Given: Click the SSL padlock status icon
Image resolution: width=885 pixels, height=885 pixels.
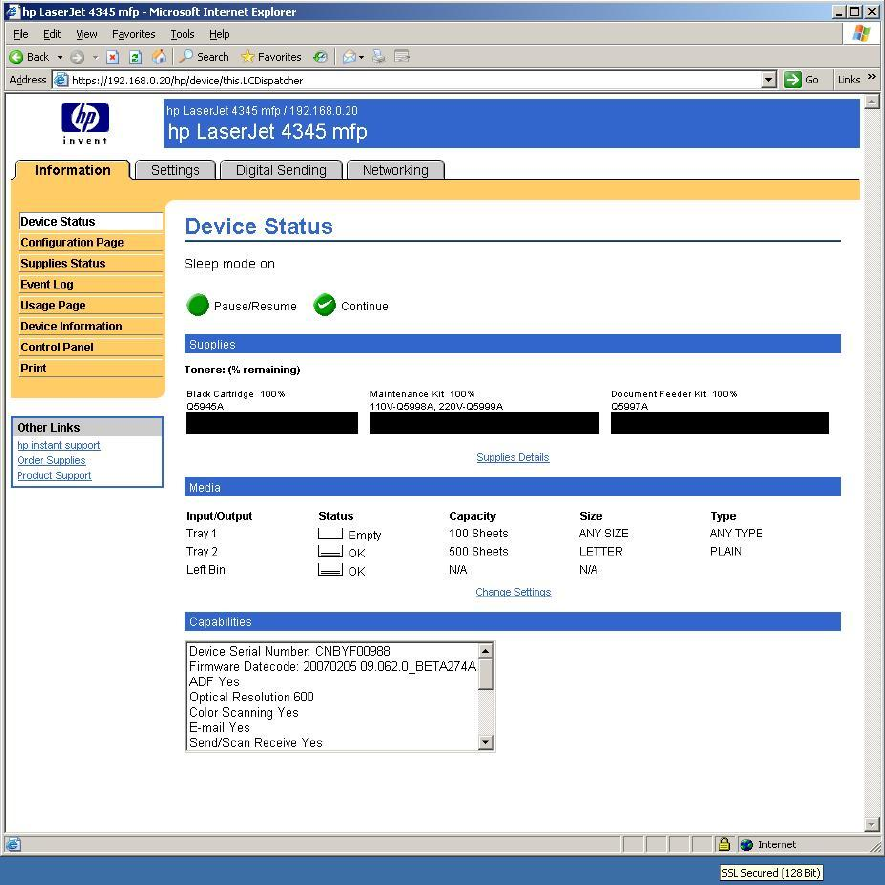Looking at the screenshot, I should point(724,844).
